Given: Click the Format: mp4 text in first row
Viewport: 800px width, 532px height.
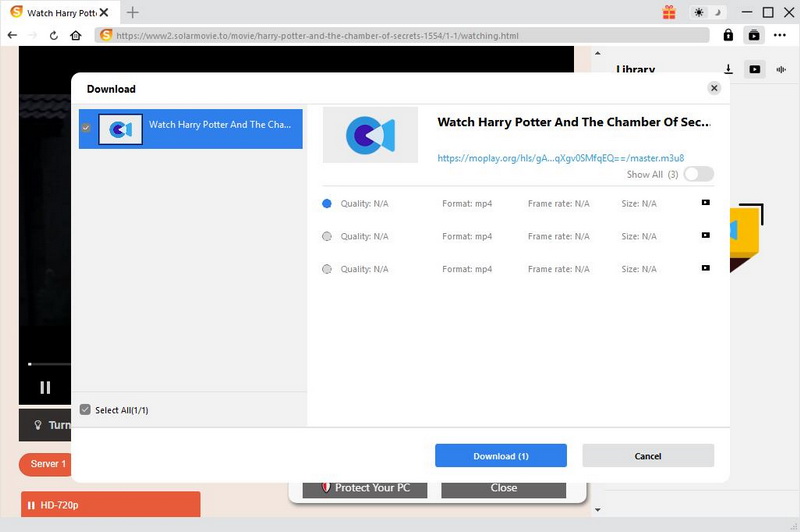Looking at the screenshot, I should [x=467, y=204].
